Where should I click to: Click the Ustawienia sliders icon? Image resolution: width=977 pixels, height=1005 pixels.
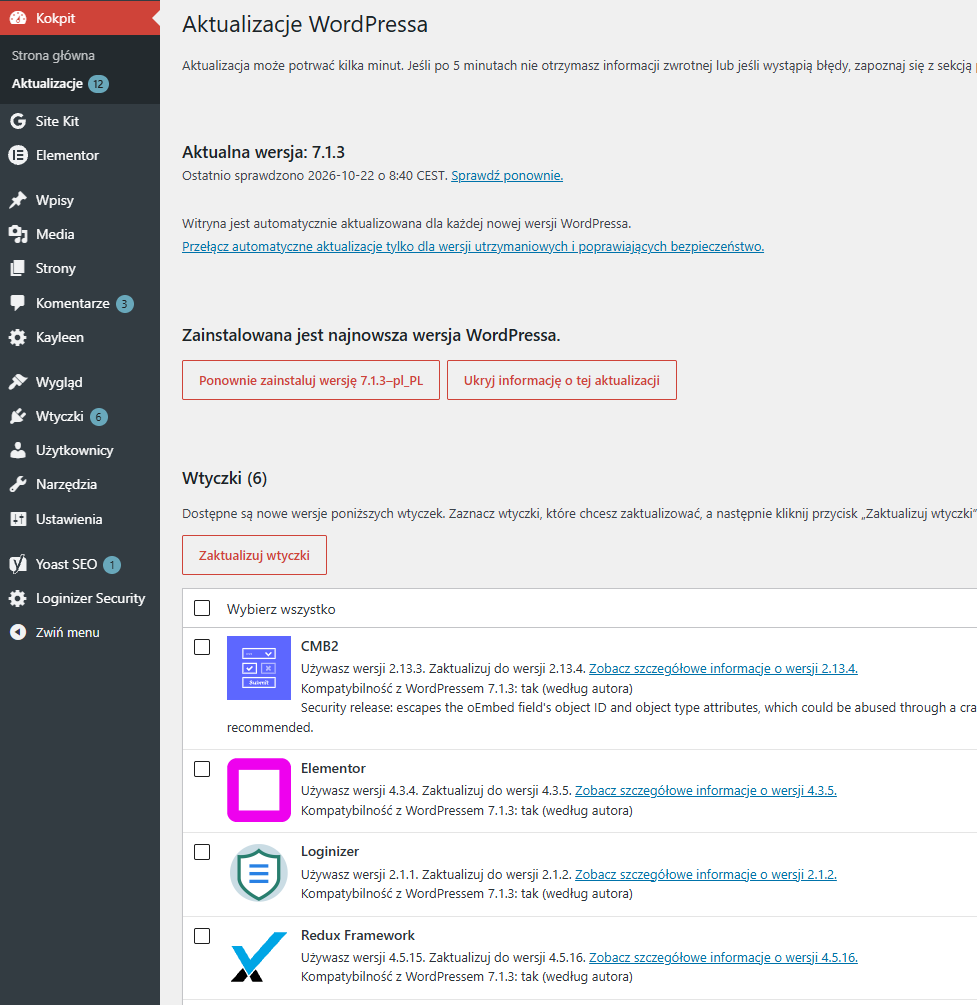click(18, 519)
